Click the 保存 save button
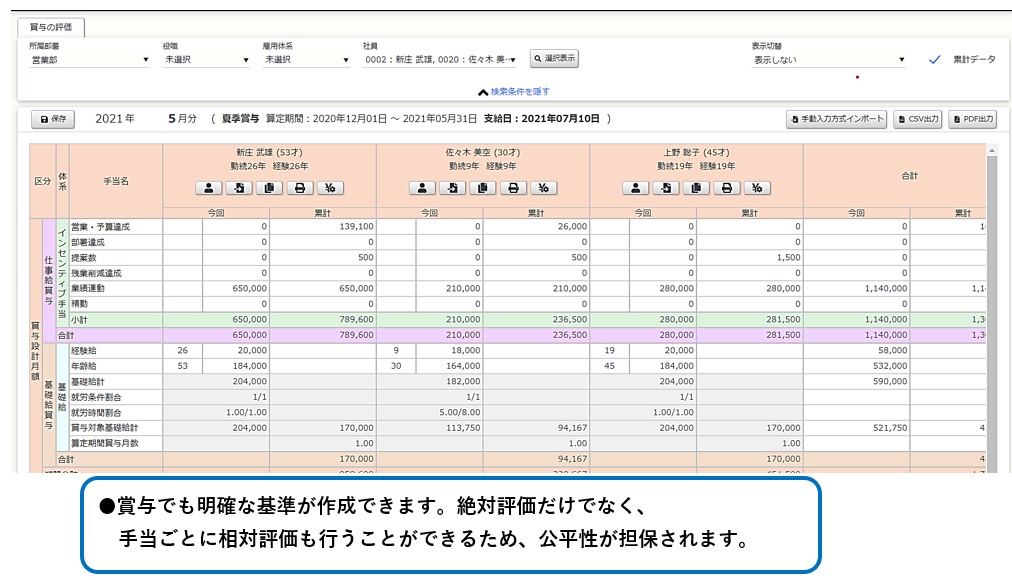Image resolution: width=1012 pixels, height=580 pixels. coord(53,119)
